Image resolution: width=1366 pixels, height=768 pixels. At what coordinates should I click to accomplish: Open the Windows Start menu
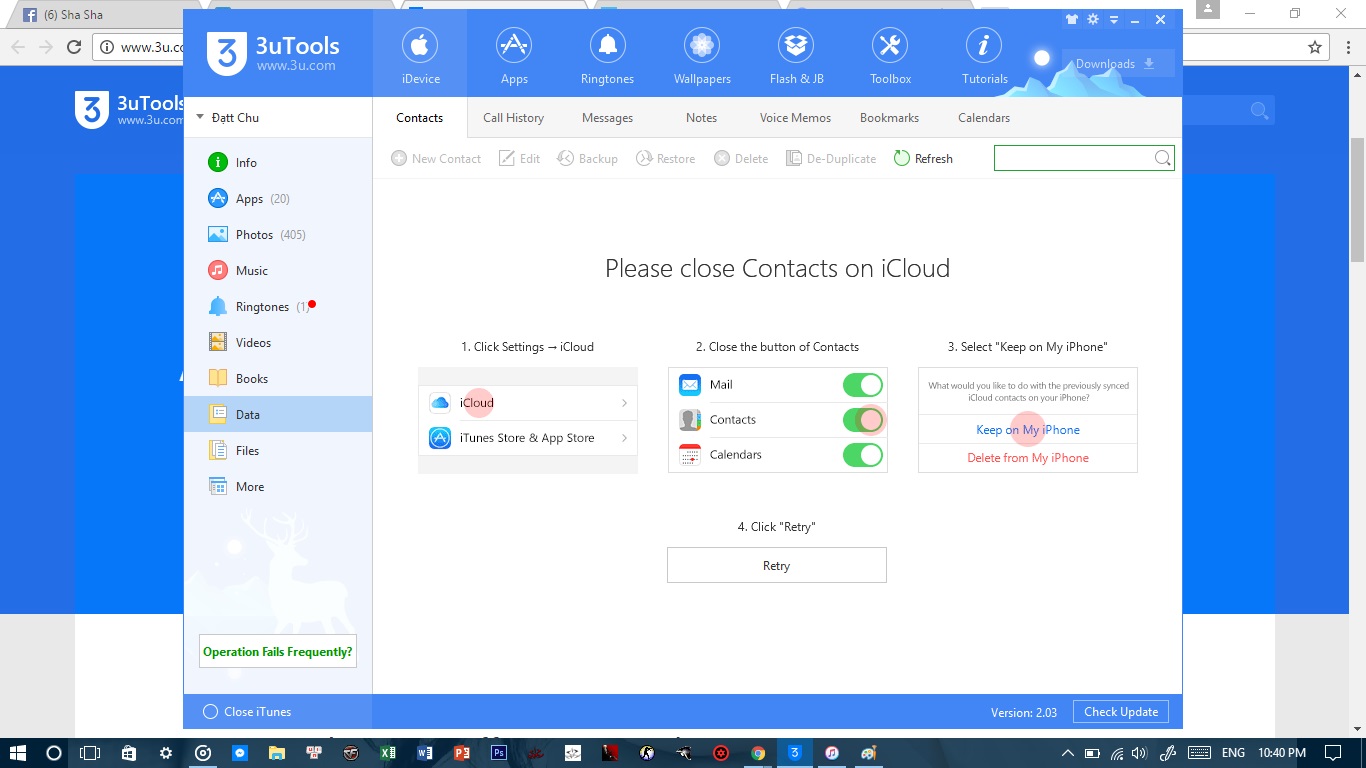(17, 753)
